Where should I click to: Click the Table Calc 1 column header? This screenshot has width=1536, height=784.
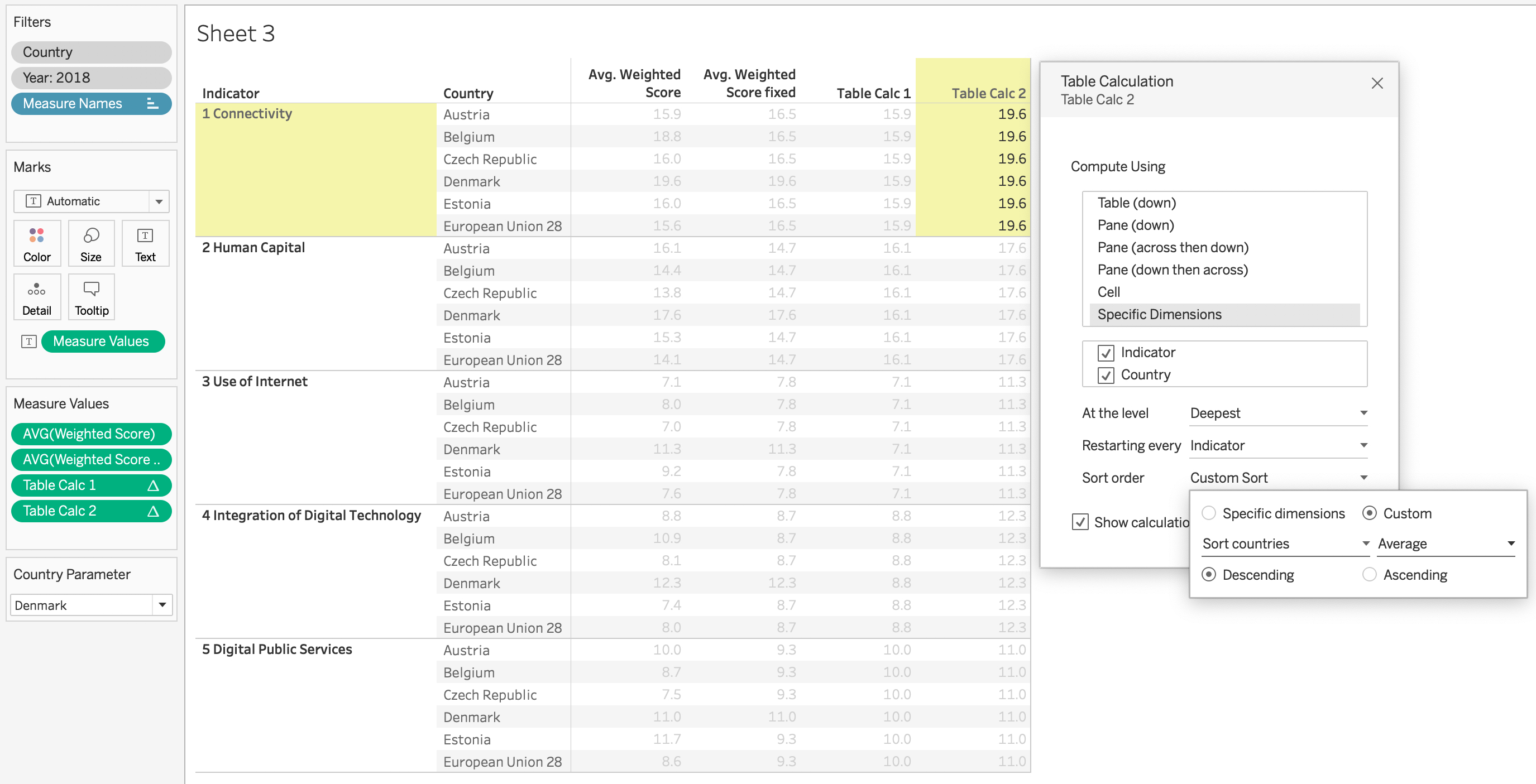874,94
